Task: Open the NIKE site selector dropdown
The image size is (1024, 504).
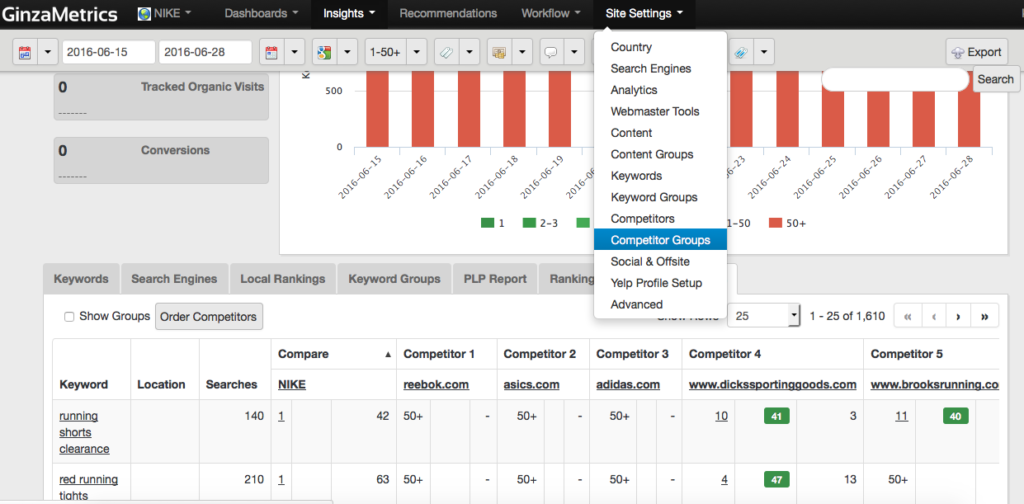Action: click(166, 14)
